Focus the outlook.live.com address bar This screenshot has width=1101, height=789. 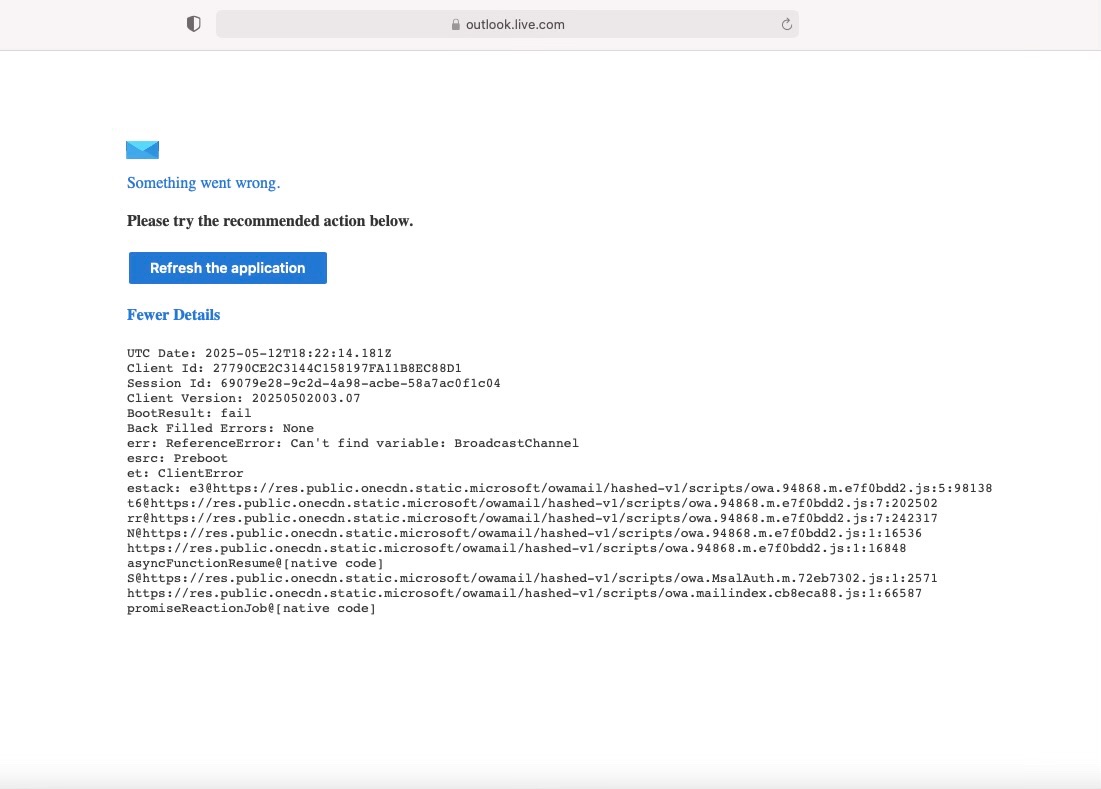click(x=507, y=25)
